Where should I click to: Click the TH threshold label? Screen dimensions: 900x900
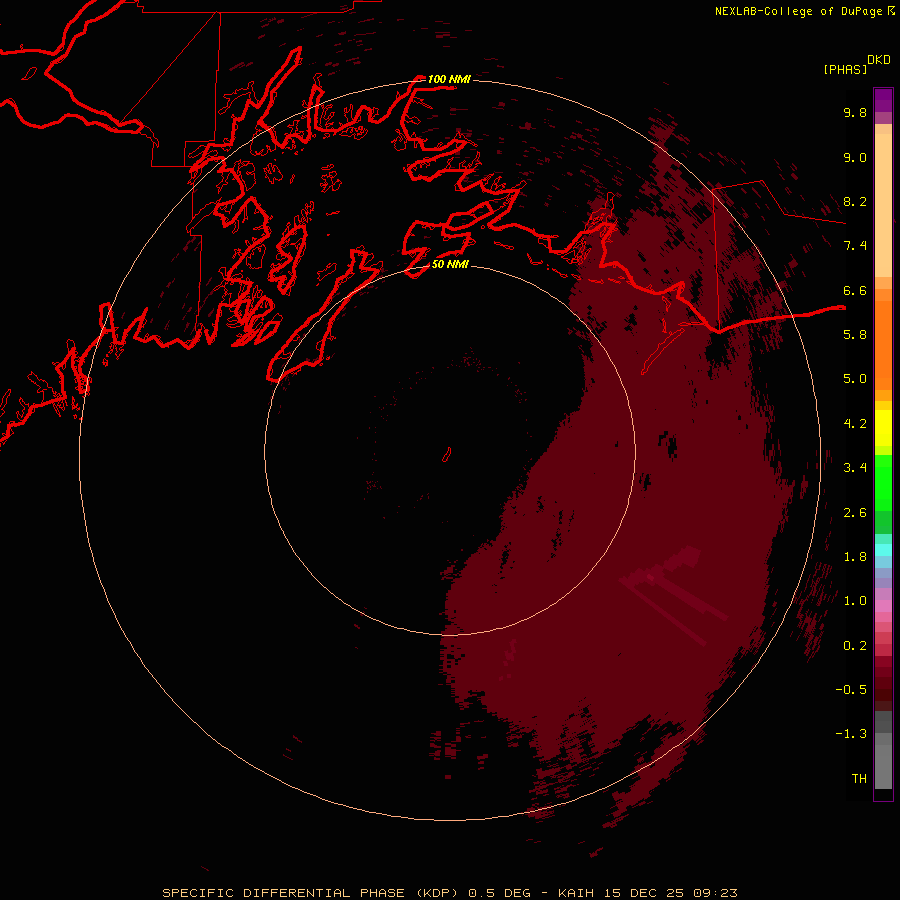click(x=859, y=779)
